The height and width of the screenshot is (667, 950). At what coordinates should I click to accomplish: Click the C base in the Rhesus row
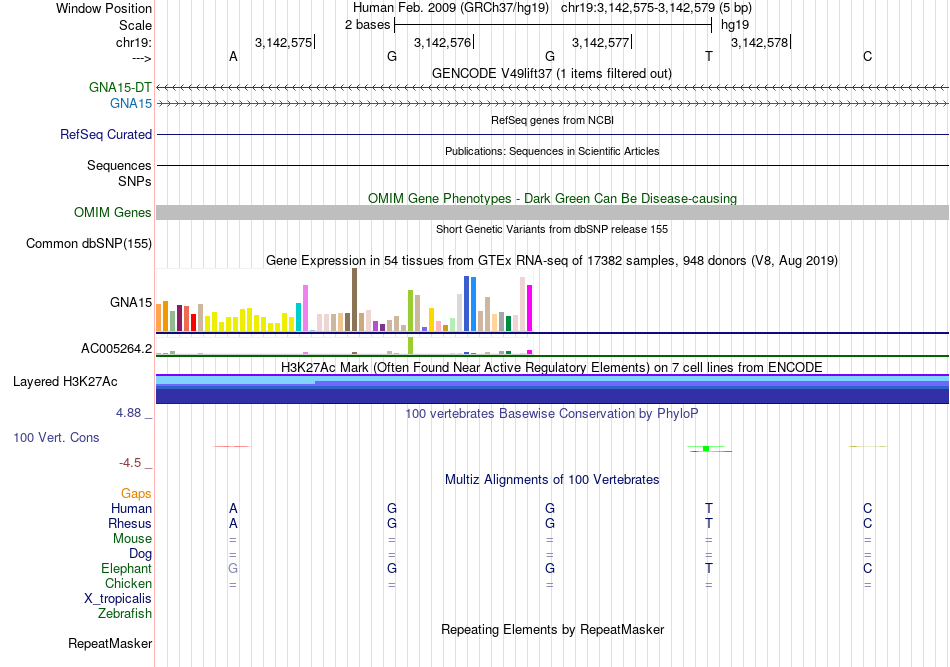tap(868, 523)
